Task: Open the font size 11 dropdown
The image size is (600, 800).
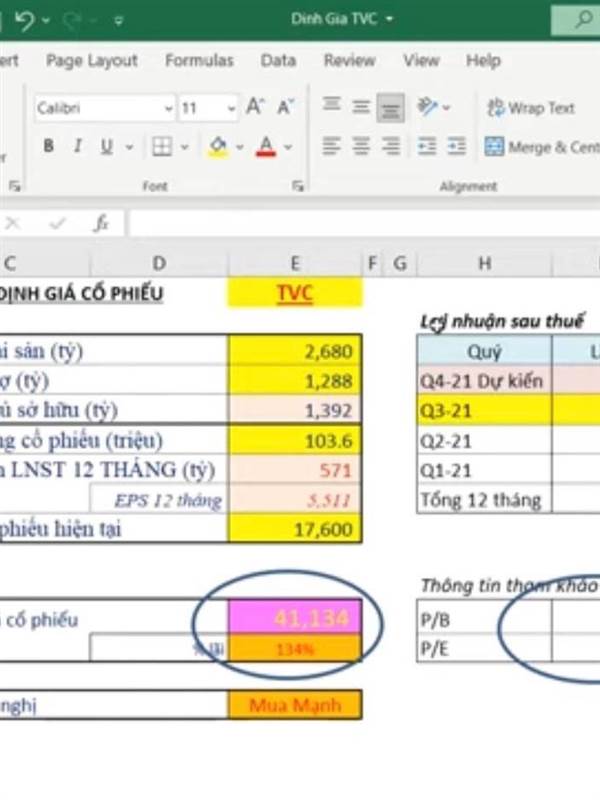Action: [231, 108]
